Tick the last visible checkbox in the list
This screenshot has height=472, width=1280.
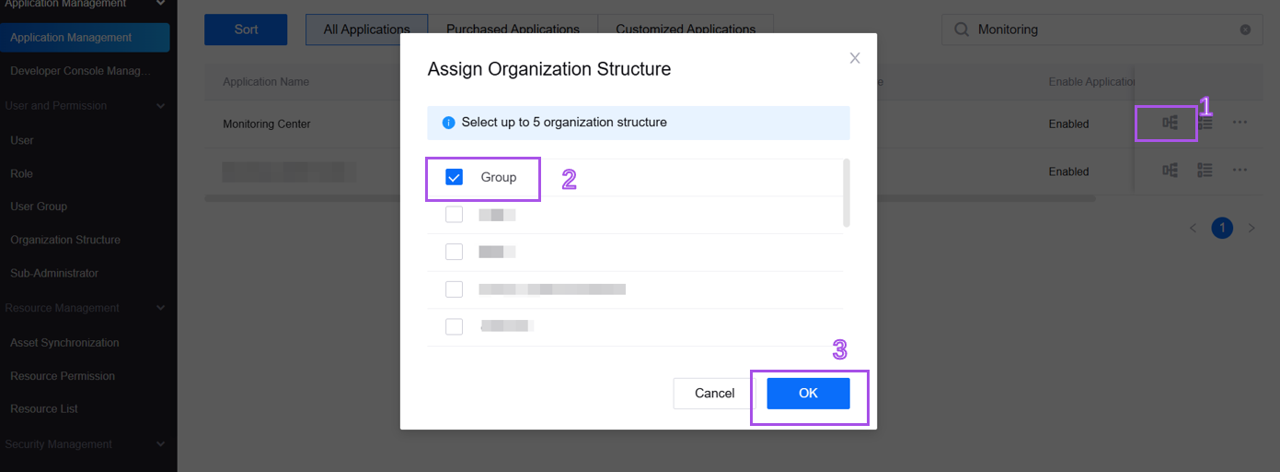pyautogui.click(x=454, y=326)
